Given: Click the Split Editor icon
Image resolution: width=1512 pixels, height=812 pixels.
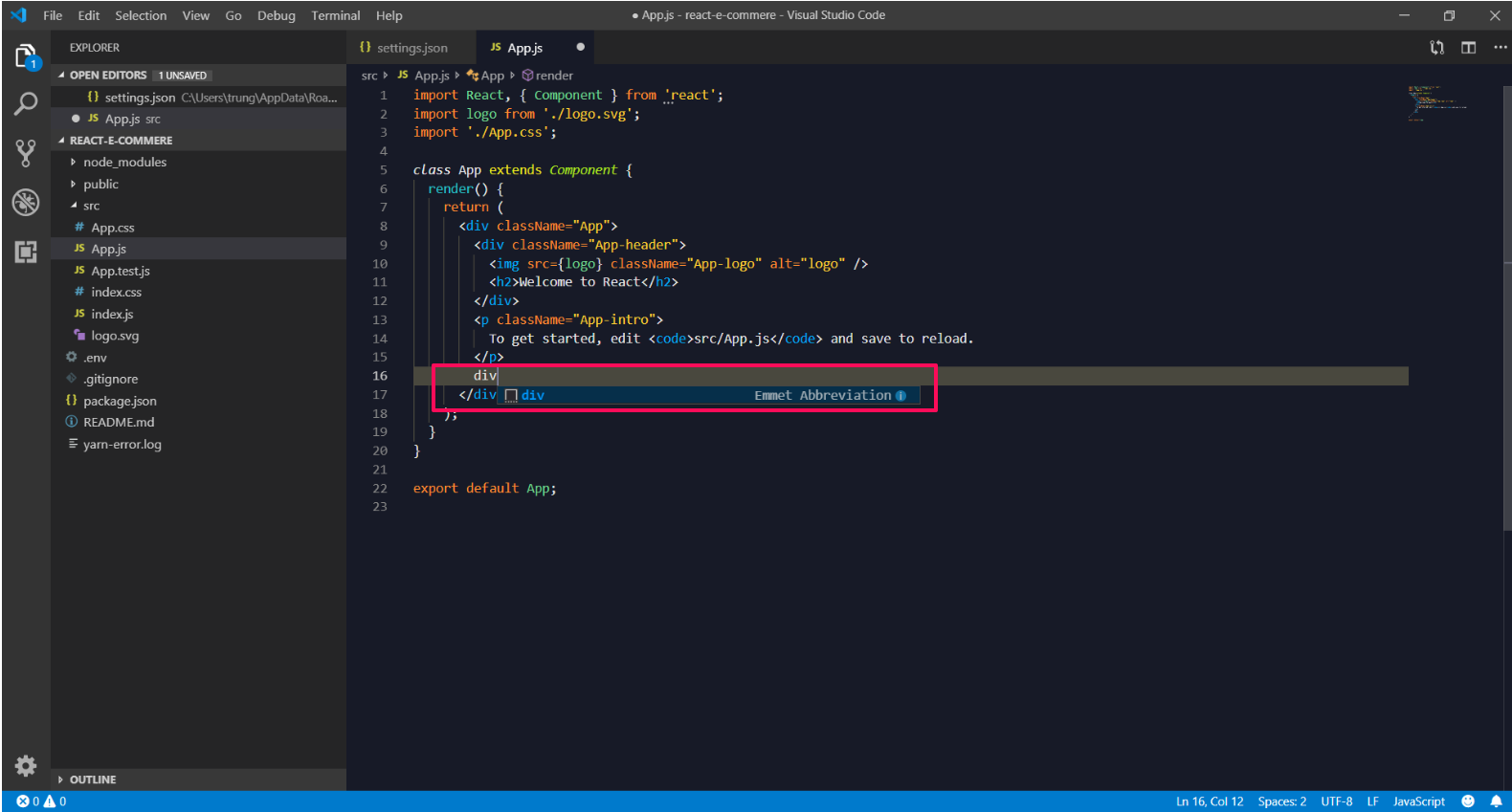Looking at the screenshot, I should coord(1468,48).
